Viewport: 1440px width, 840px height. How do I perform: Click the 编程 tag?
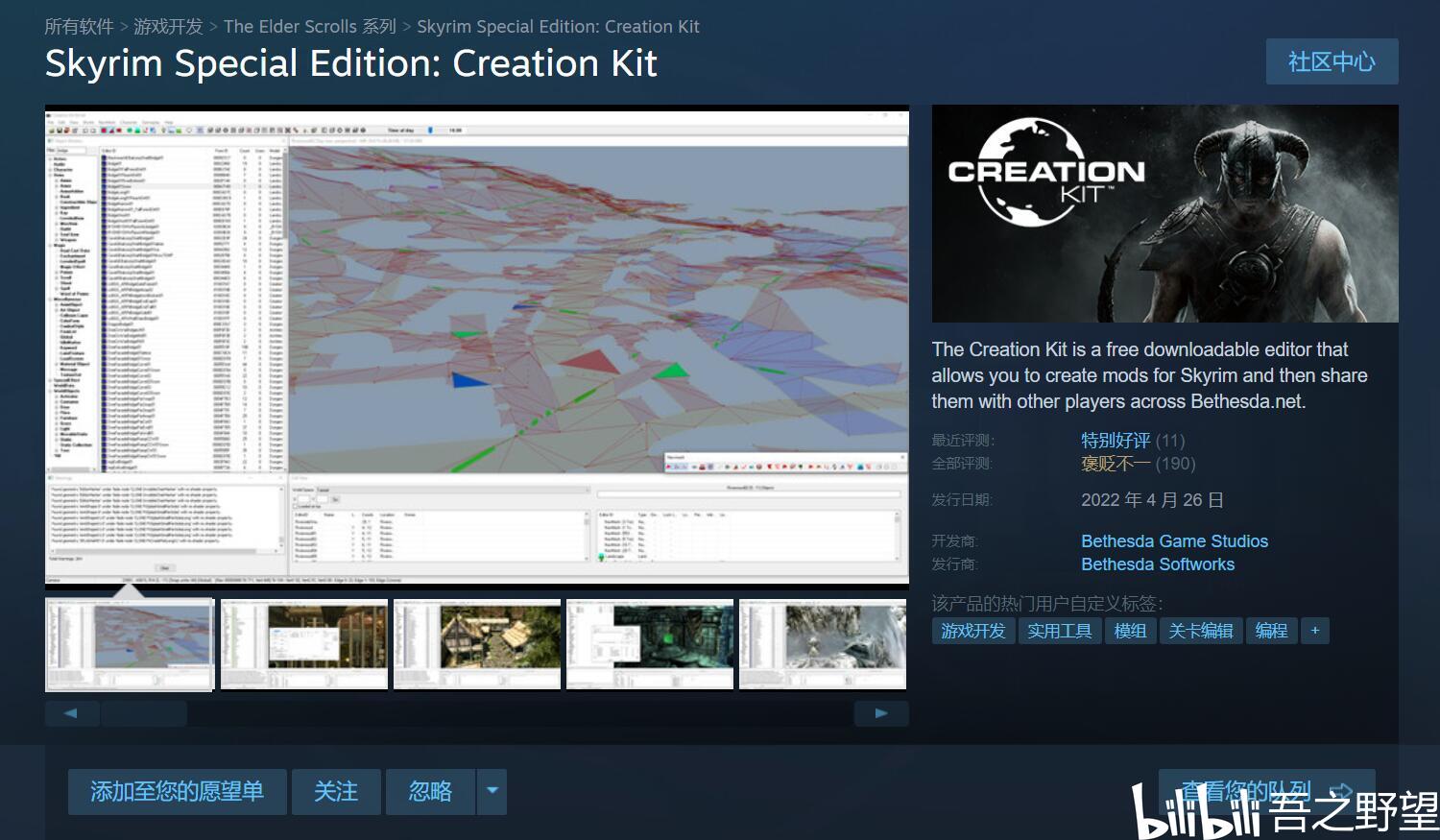pyautogui.click(x=1272, y=631)
